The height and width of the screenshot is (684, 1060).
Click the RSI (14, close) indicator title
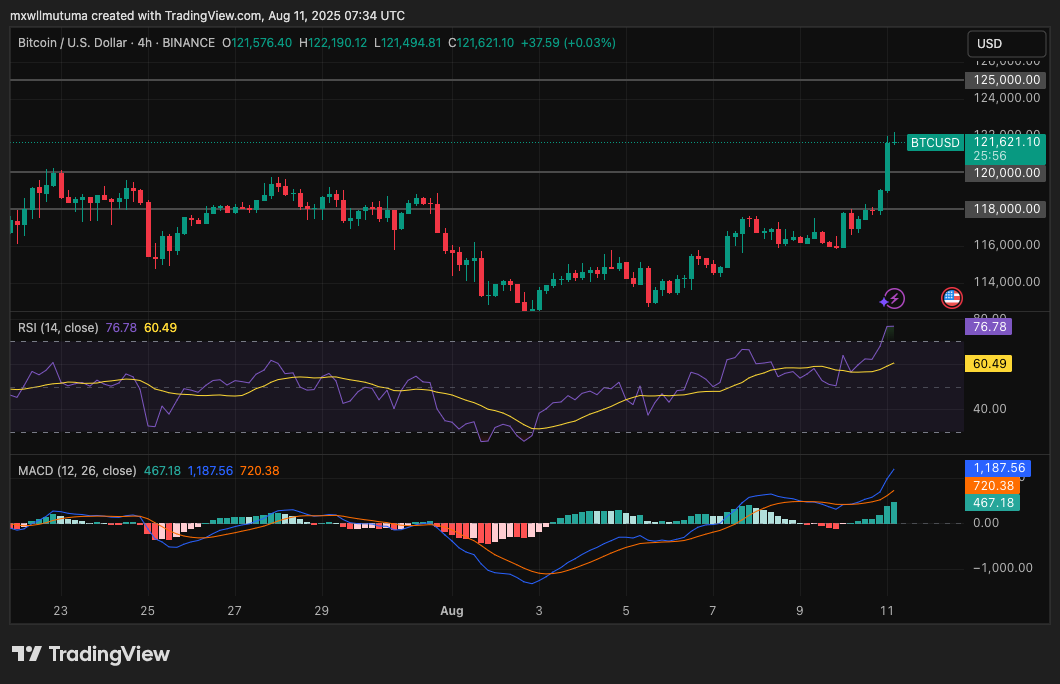(58, 327)
